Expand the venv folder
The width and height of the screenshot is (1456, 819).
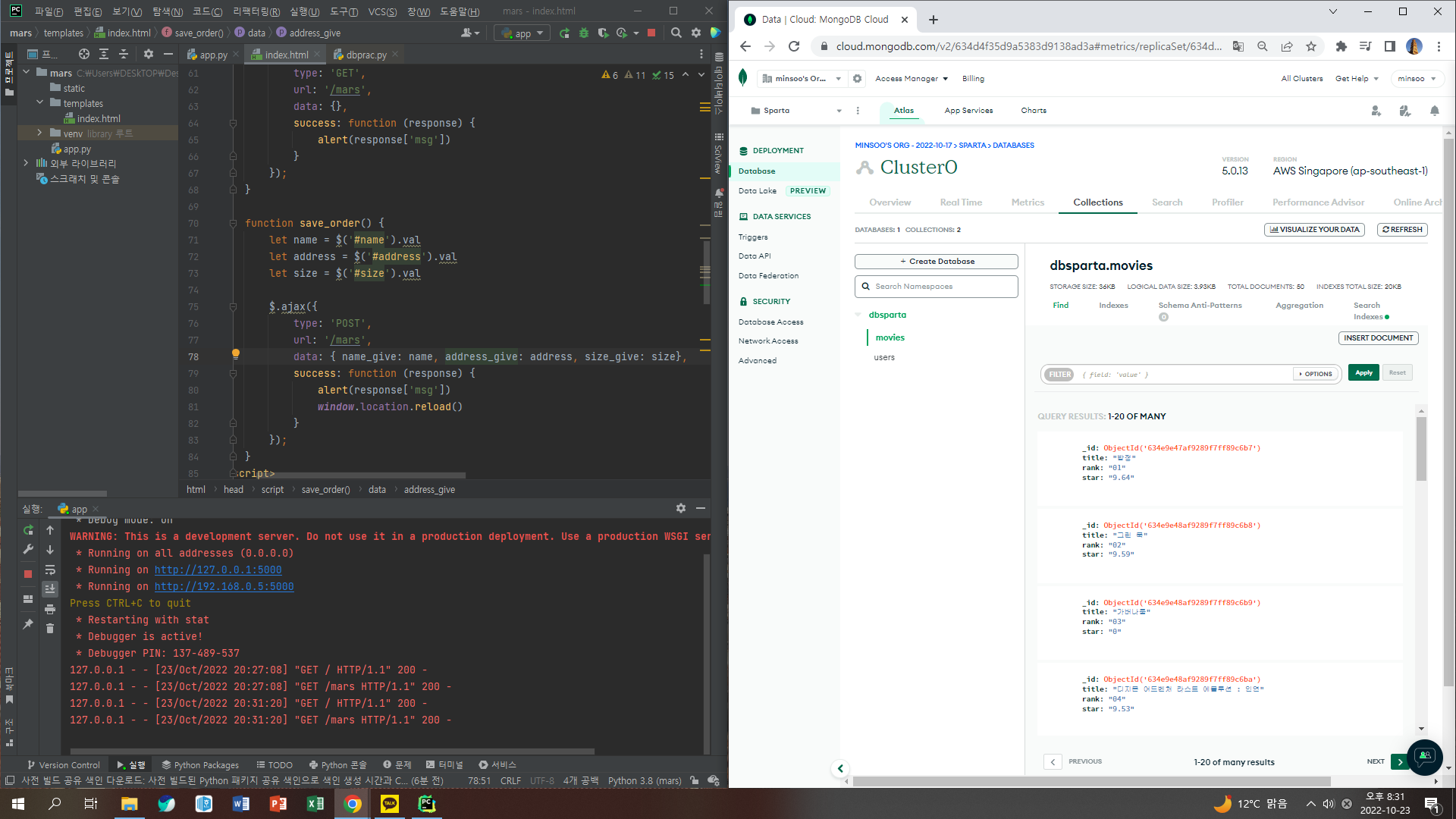pyautogui.click(x=40, y=133)
